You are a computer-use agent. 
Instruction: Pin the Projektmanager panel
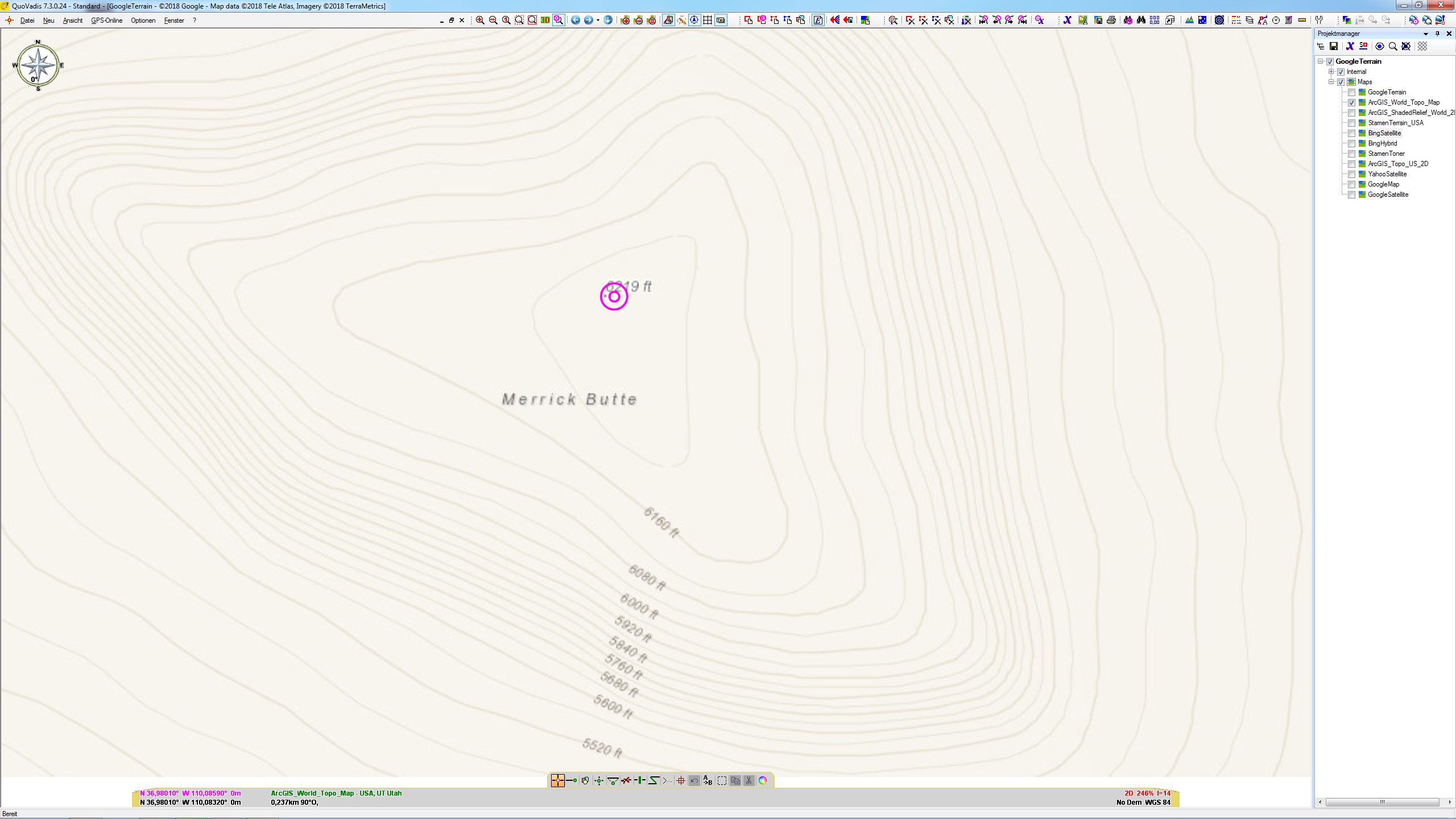point(1437,34)
